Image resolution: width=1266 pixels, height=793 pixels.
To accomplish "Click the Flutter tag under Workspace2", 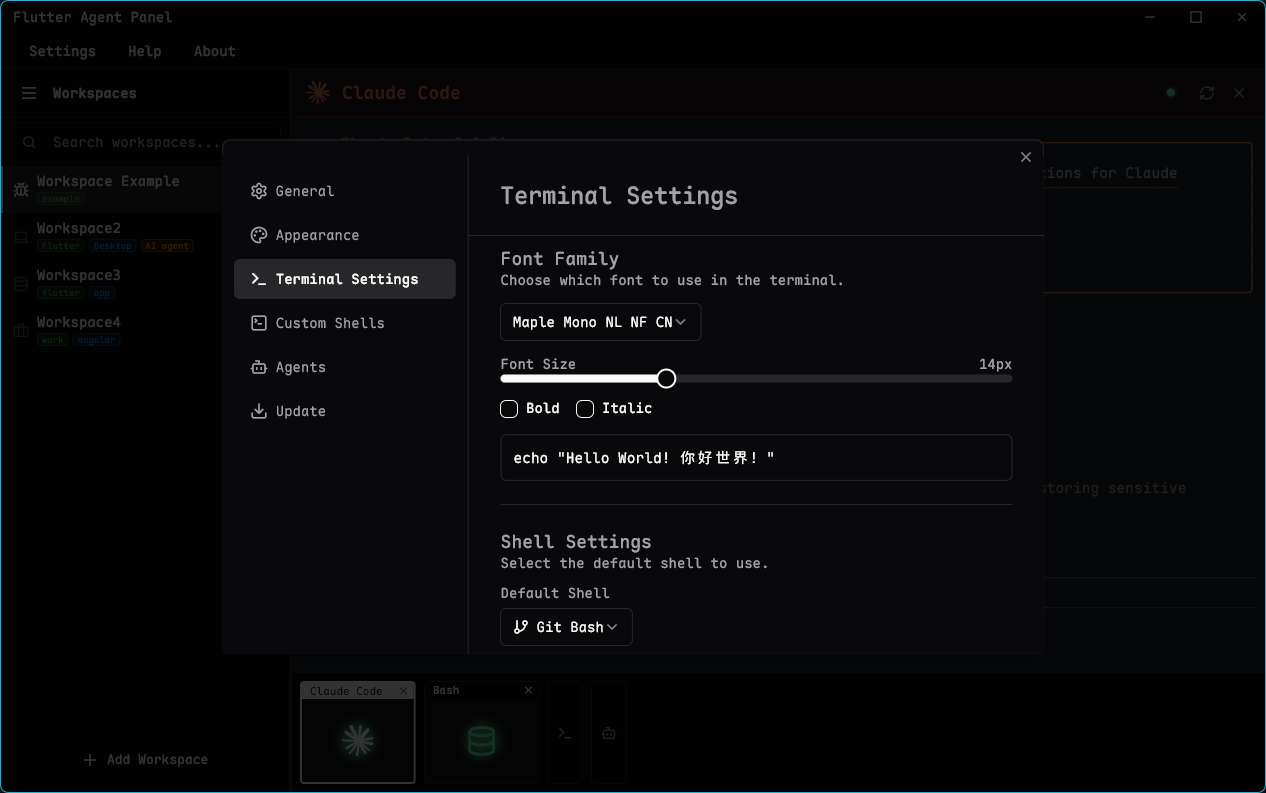I will [61, 246].
